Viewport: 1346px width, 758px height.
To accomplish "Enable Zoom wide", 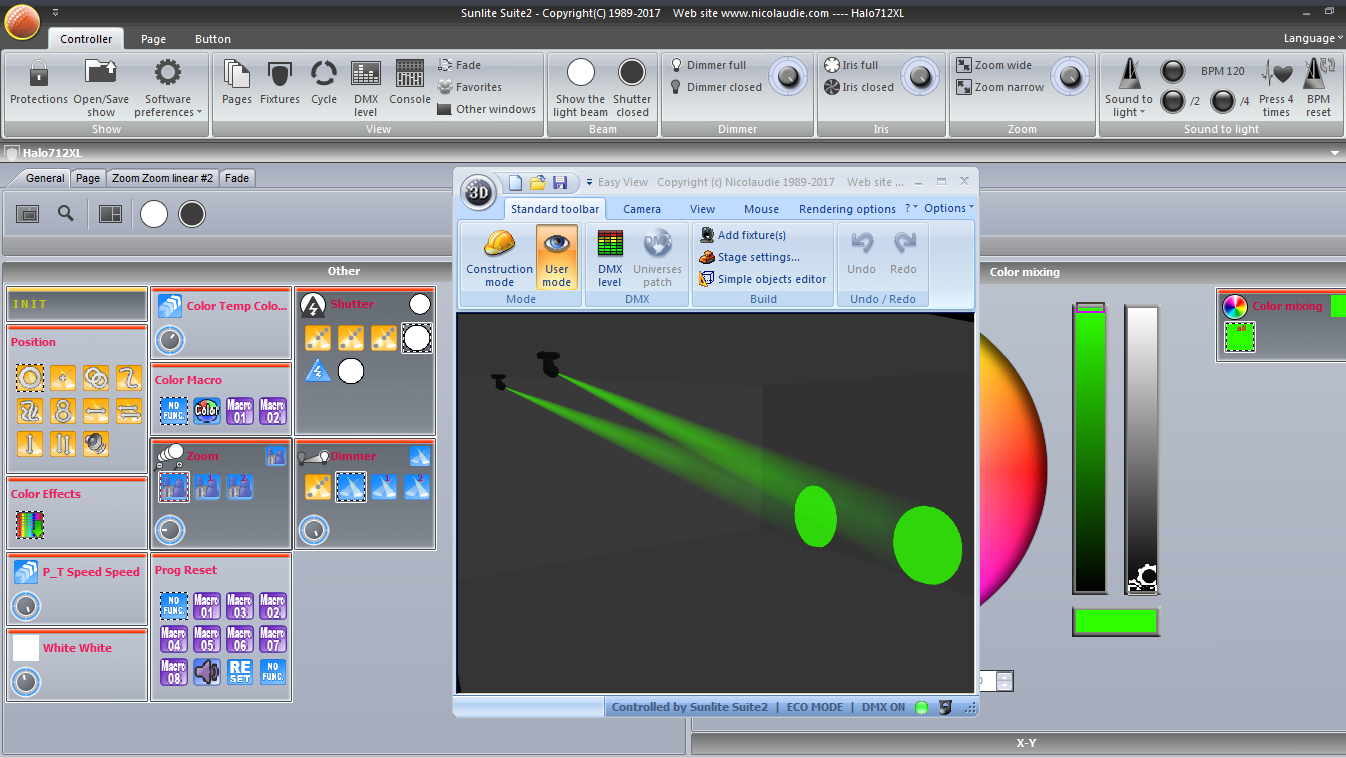I will pyautogui.click(x=994, y=65).
